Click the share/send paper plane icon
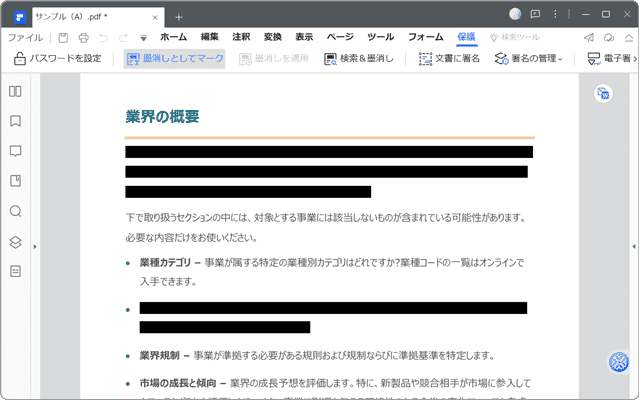 [x=589, y=38]
